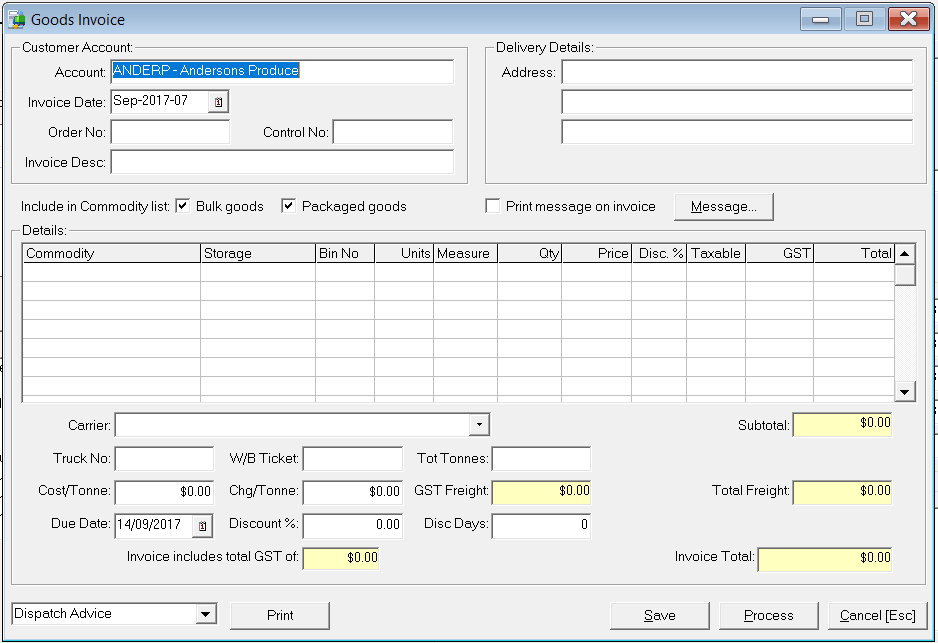Open the Due Date calendar picker

tap(202, 526)
